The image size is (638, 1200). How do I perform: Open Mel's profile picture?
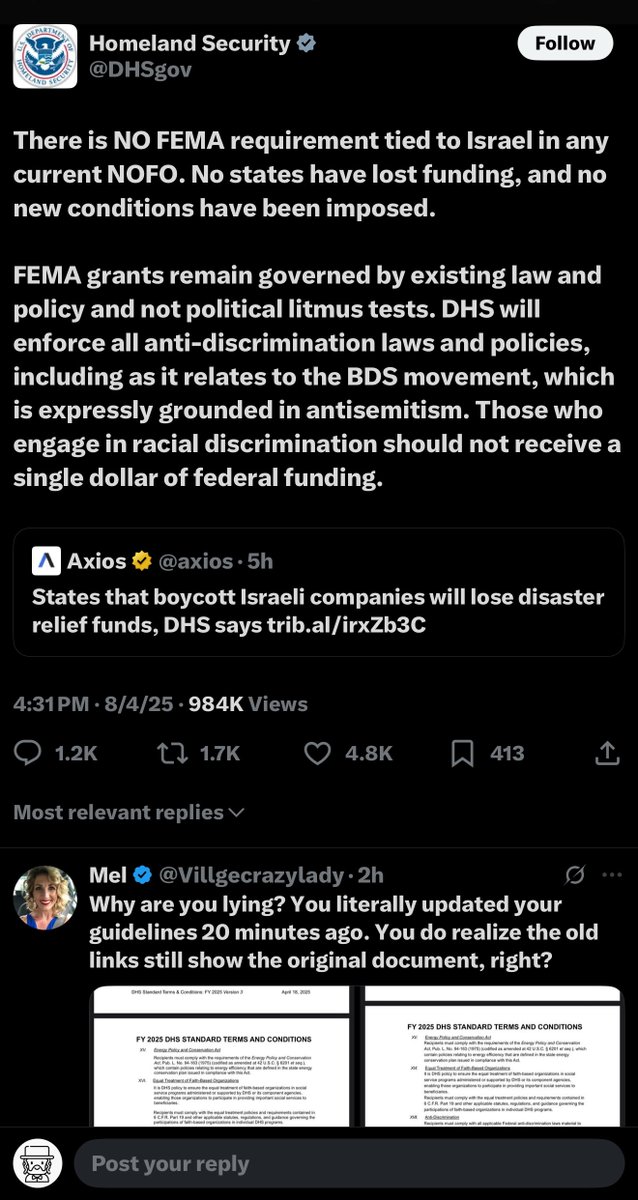click(45, 897)
